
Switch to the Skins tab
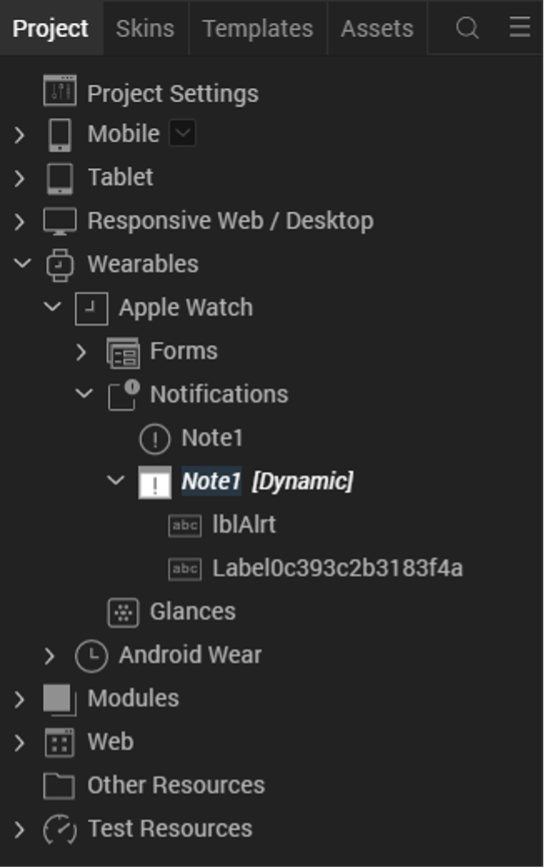click(145, 28)
